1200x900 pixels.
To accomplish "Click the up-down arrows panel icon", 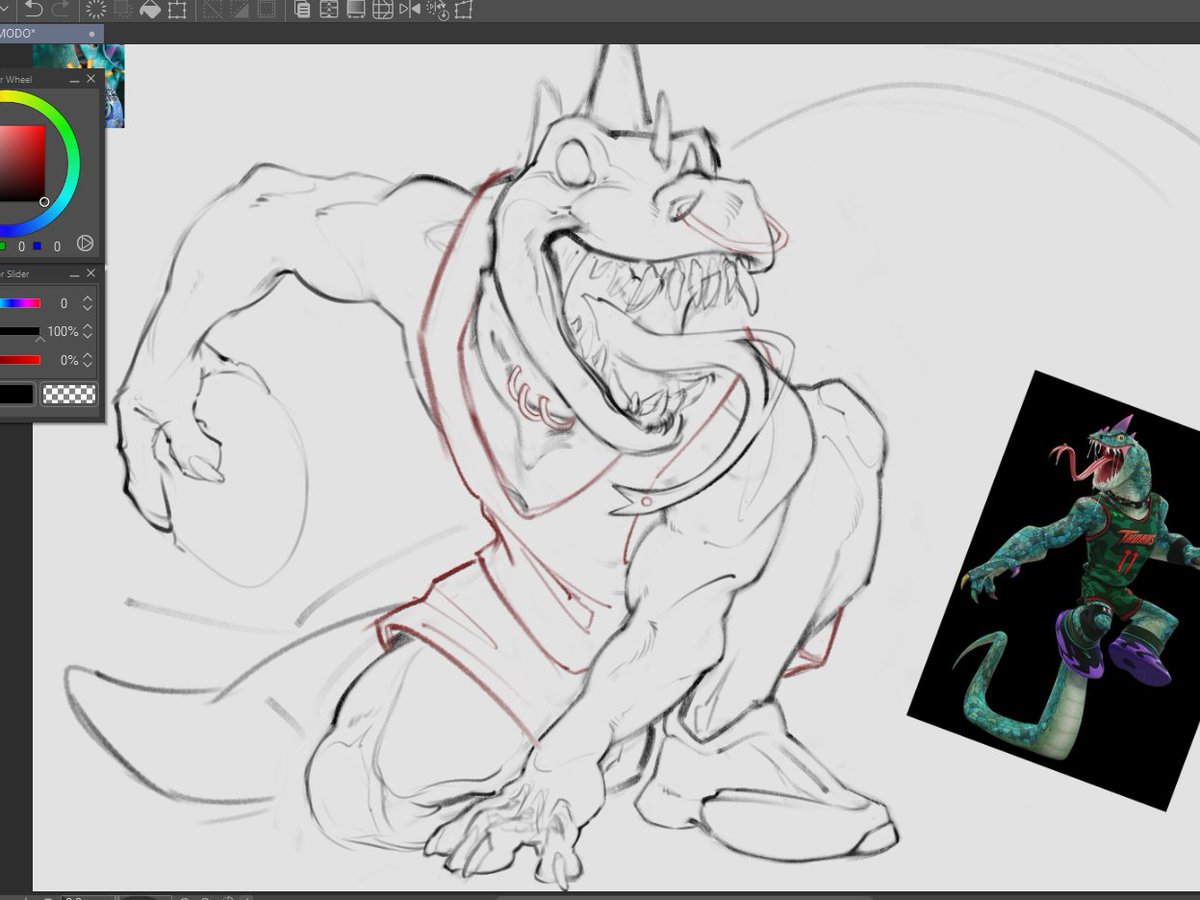I will pyautogui.click(x=329, y=10).
